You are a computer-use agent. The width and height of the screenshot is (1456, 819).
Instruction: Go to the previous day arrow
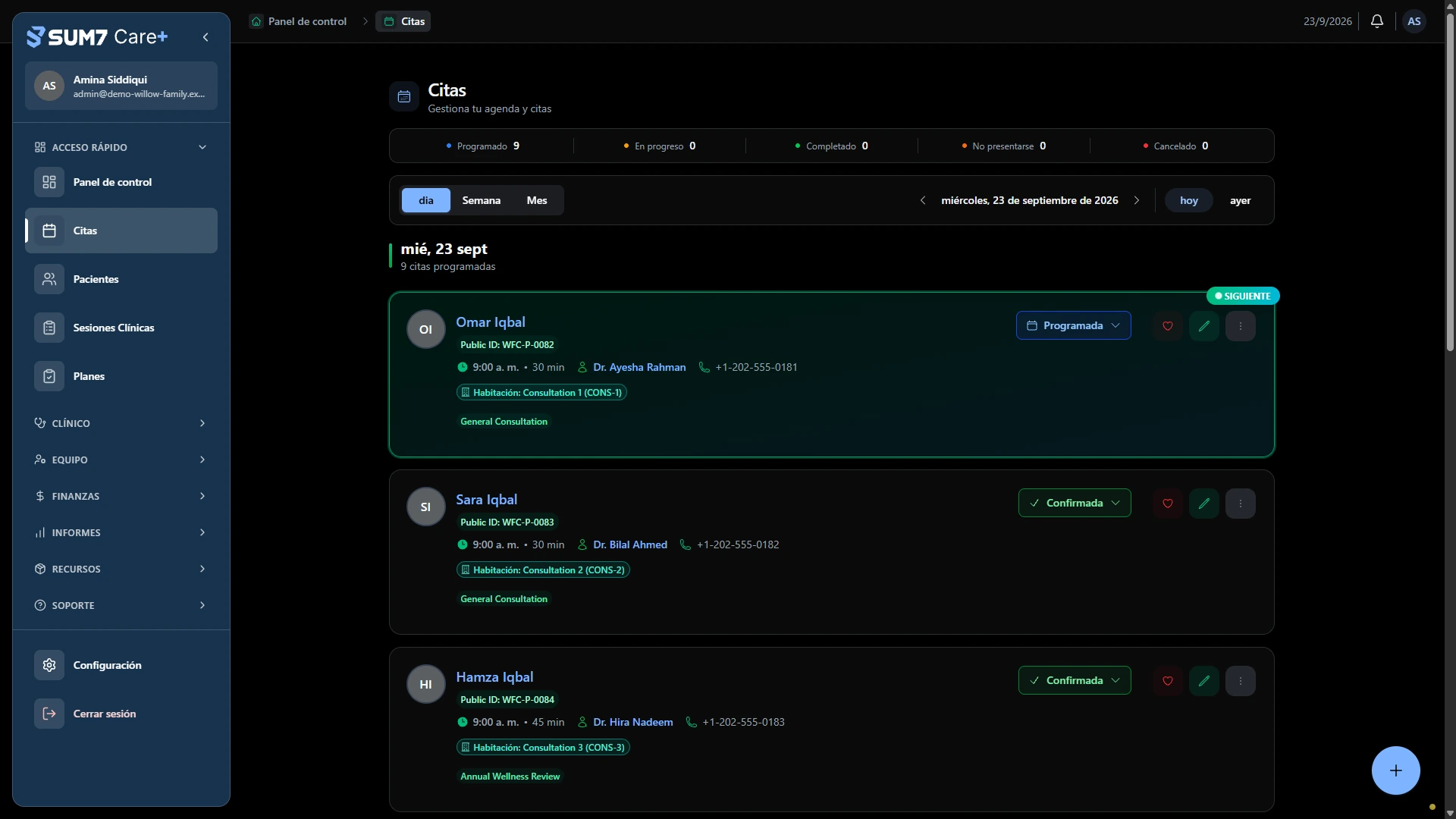point(923,200)
